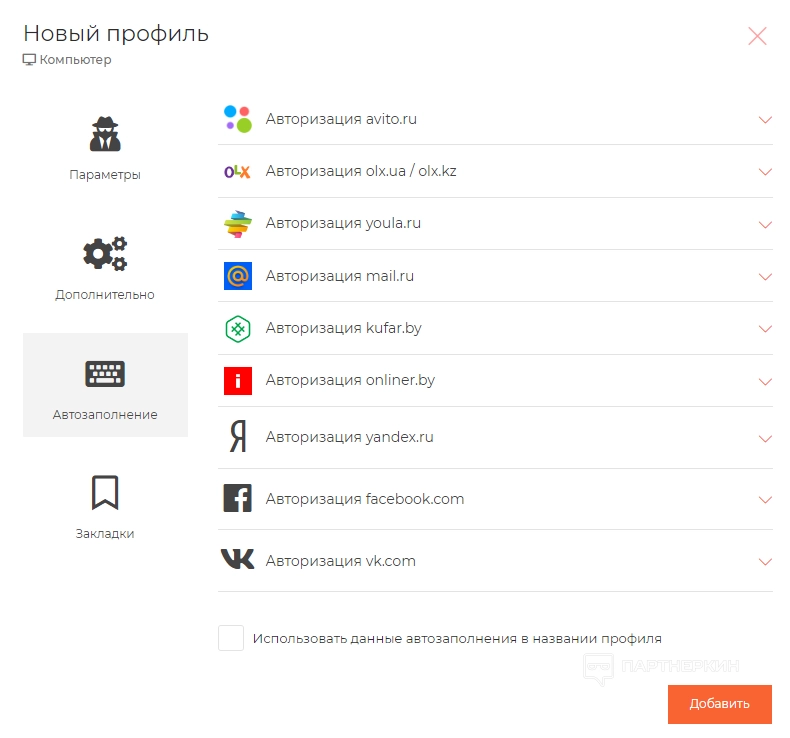Click the kufar.by green hexagon icon

(x=237, y=328)
